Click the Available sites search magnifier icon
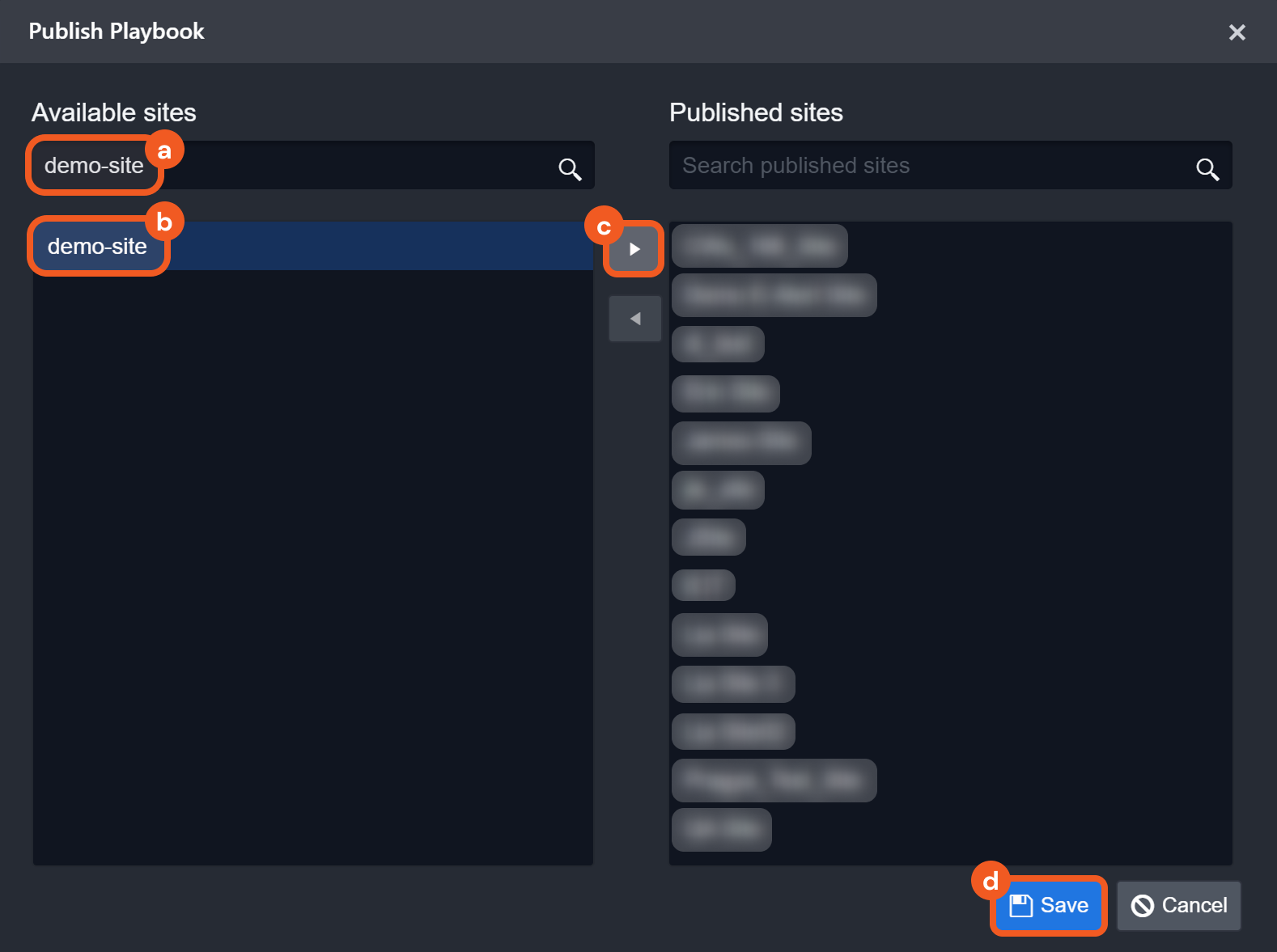This screenshot has height=952, width=1277. [x=570, y=168]
